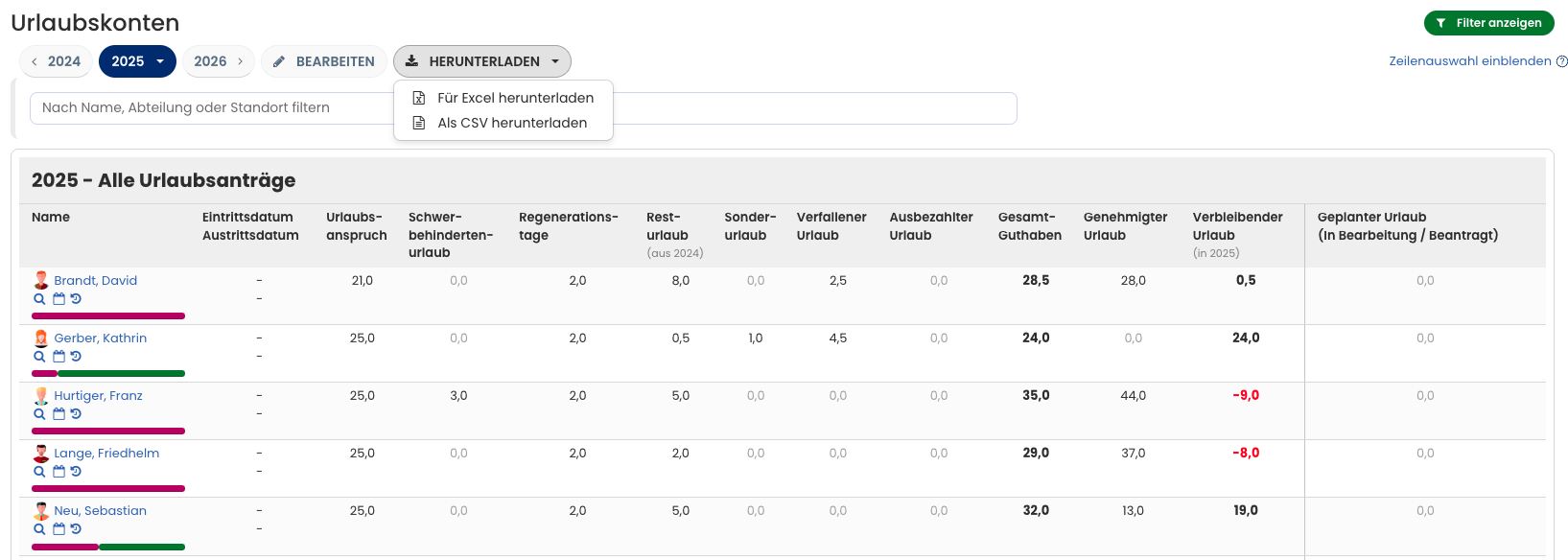Click the magnifier icon under Brandt, David
This screenshot has height=560, width=1568.
click(x=39, y=299)
